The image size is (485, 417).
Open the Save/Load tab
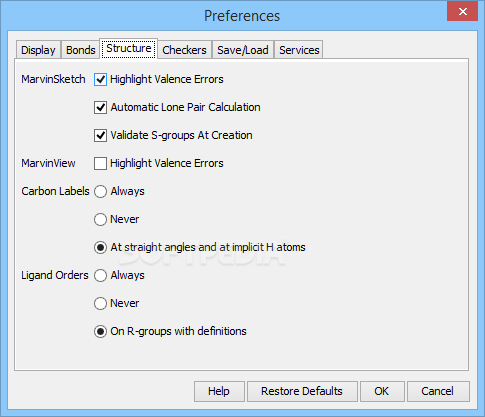(x=243, y=50)
